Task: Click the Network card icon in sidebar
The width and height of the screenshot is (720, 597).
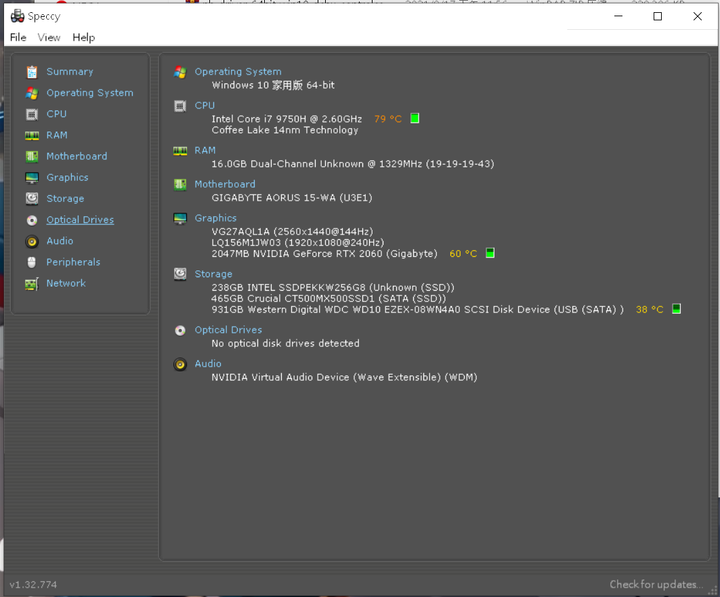Action: (32, 284)
